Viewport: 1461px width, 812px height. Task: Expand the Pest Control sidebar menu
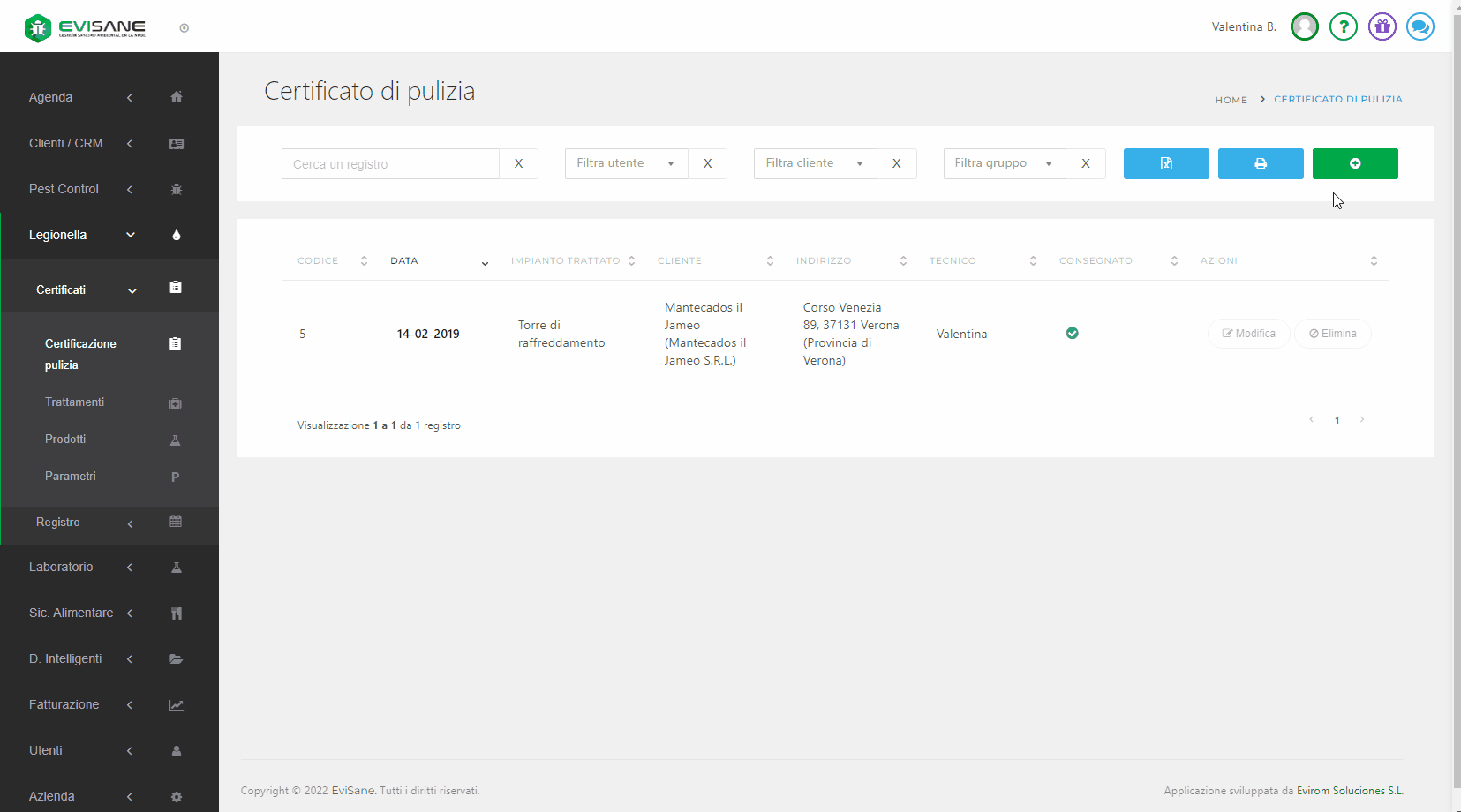(64, 189)
